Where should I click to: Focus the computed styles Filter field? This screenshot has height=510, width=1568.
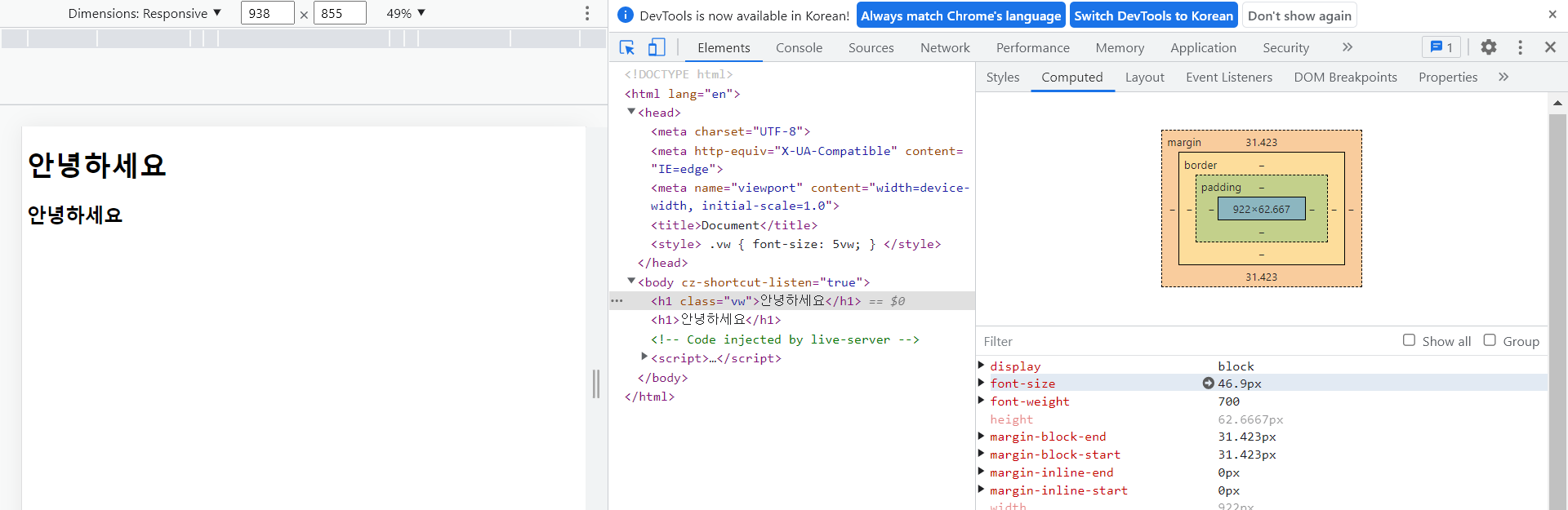pos(1184,341)
